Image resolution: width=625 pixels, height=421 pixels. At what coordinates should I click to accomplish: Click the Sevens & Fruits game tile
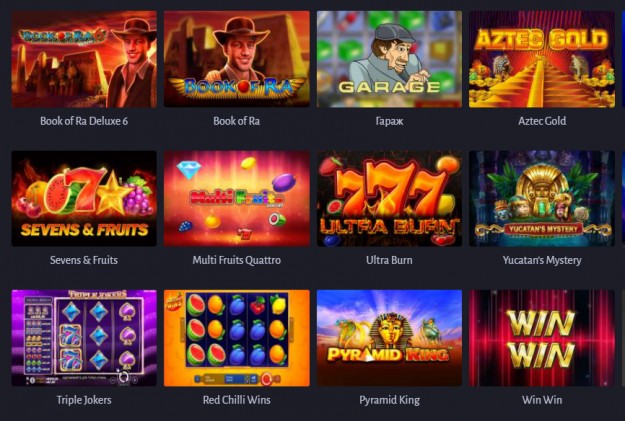pyautogui.click(x=84, y=199)
